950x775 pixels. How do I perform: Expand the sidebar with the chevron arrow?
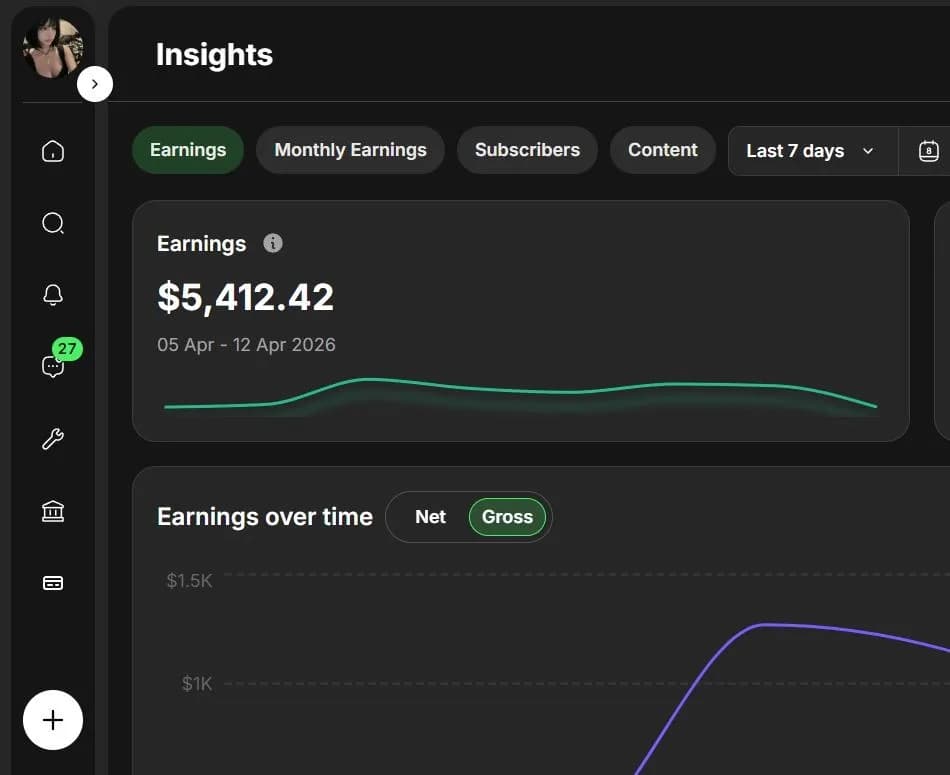click(x=95, y=84)
